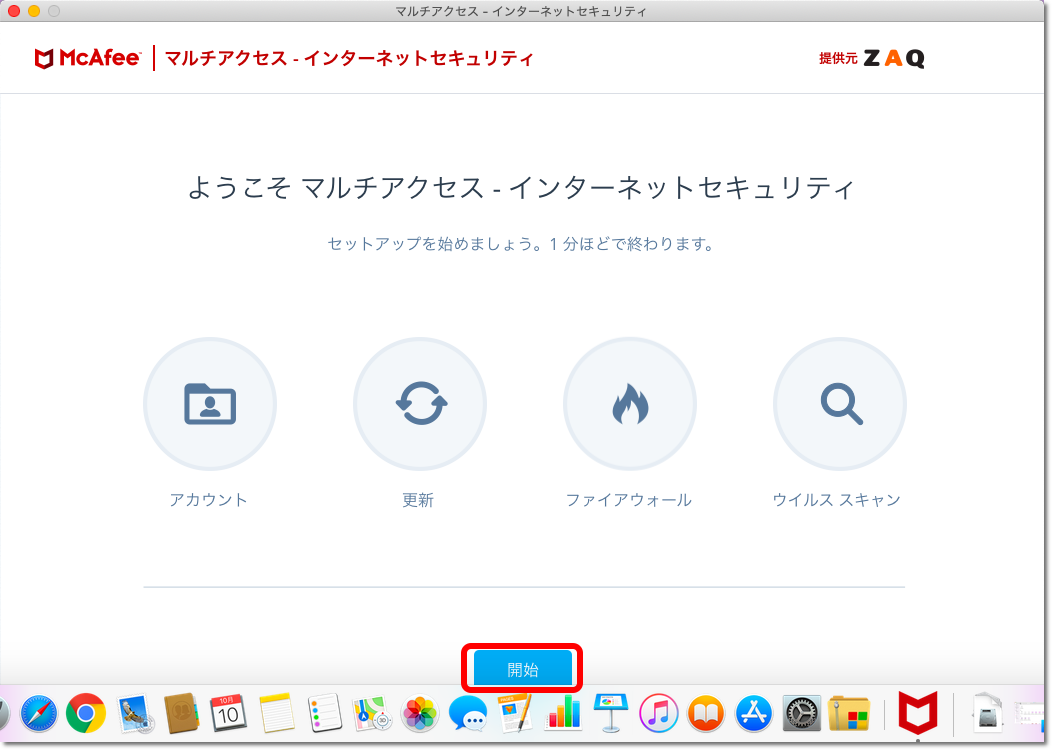This screenshot has width=1052, height=750.
Task: Open Contacts book in the Dock
Action: (x=181, y=713)
